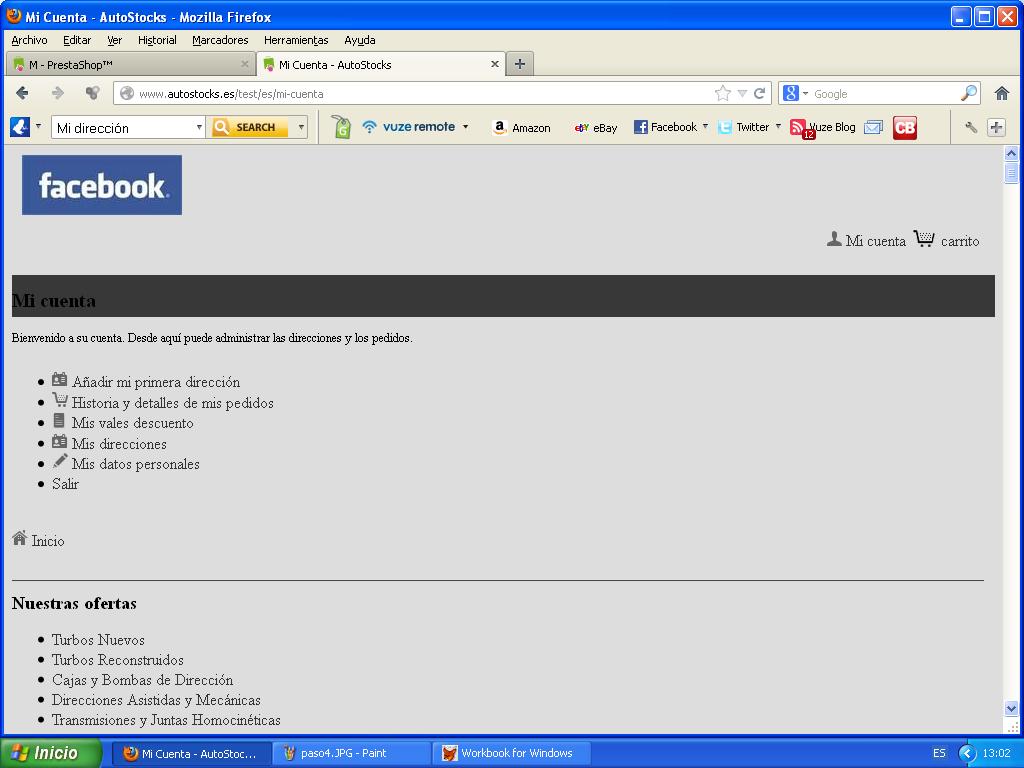The width and height of the screenshot is (1024, 768).
Task: Open URL history dropdown in address bar
Action: 742,93
